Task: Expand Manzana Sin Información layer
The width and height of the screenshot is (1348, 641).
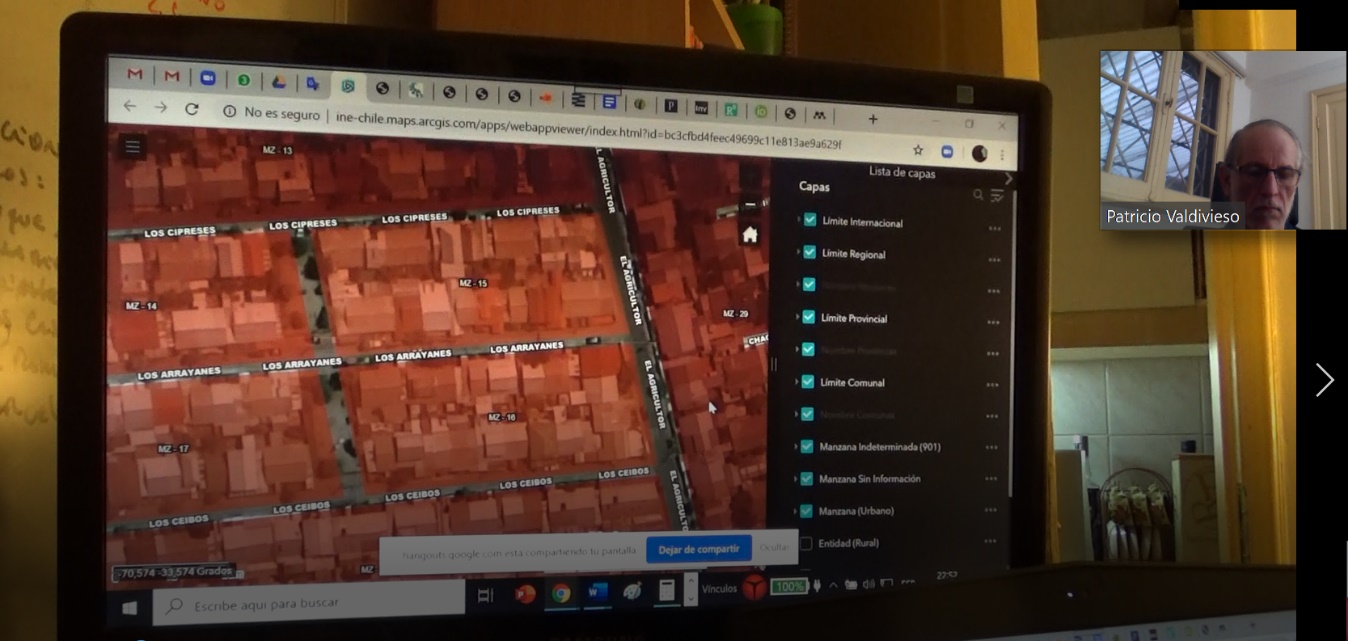Action: [x=795, y=479]
